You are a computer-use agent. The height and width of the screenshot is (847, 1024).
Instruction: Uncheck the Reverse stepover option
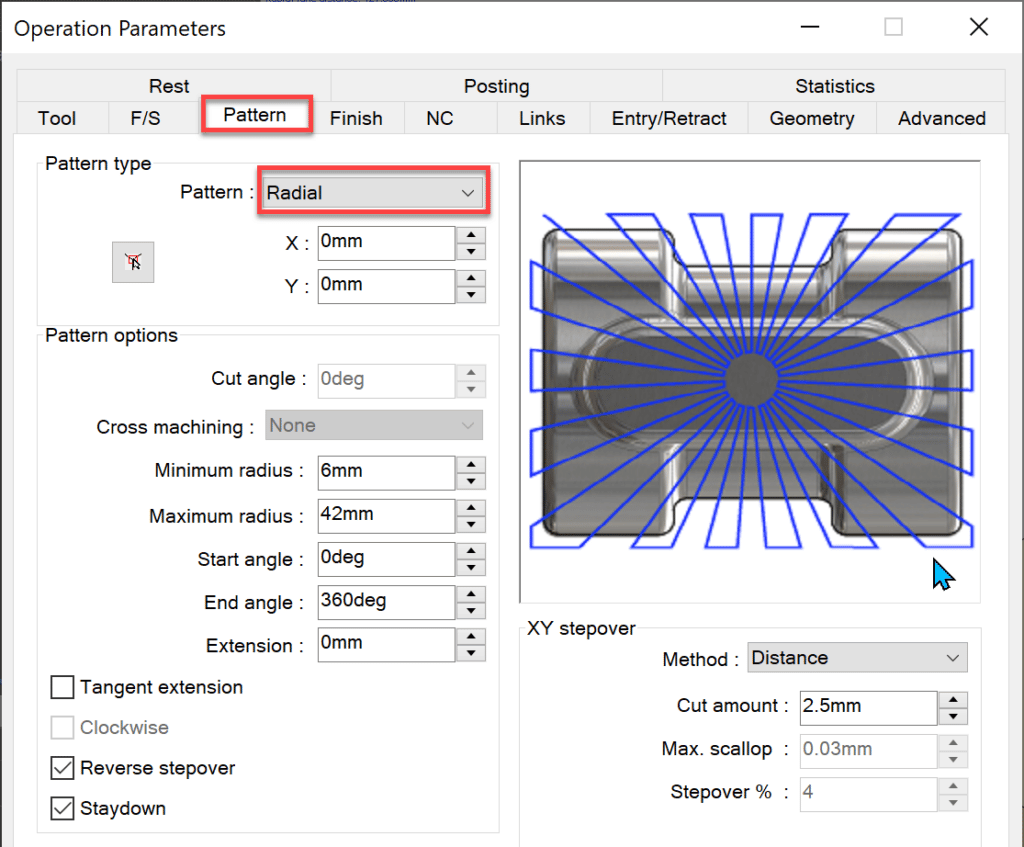(x=62, y=768)
